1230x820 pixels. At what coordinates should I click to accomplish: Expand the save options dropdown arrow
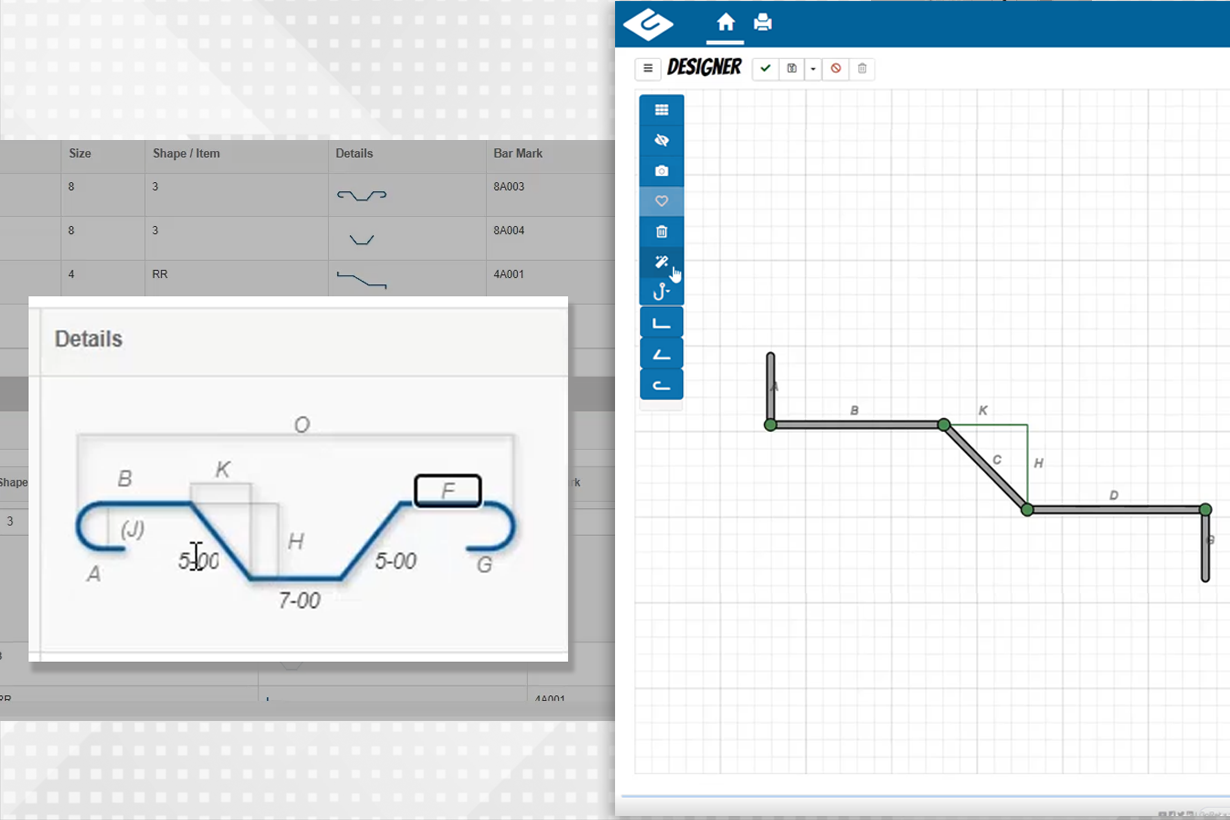tap(813, 69)
